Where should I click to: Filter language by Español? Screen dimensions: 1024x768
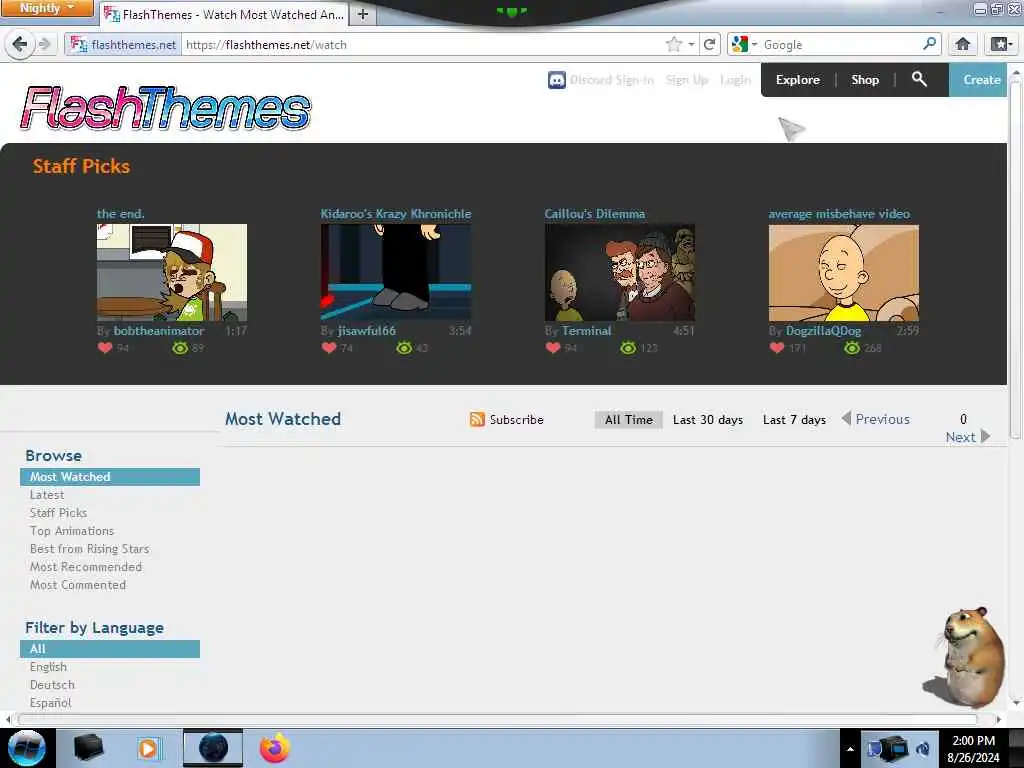(50, 703)
